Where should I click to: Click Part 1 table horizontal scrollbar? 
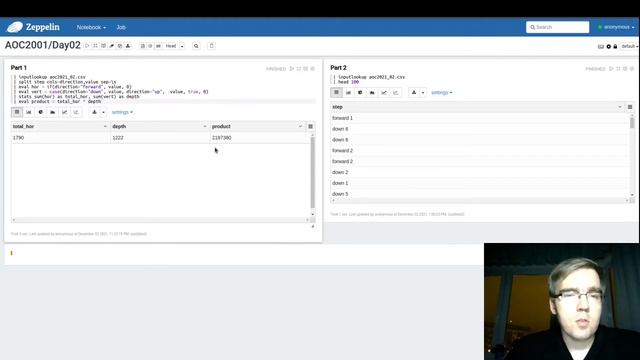[x=161, y=220]
